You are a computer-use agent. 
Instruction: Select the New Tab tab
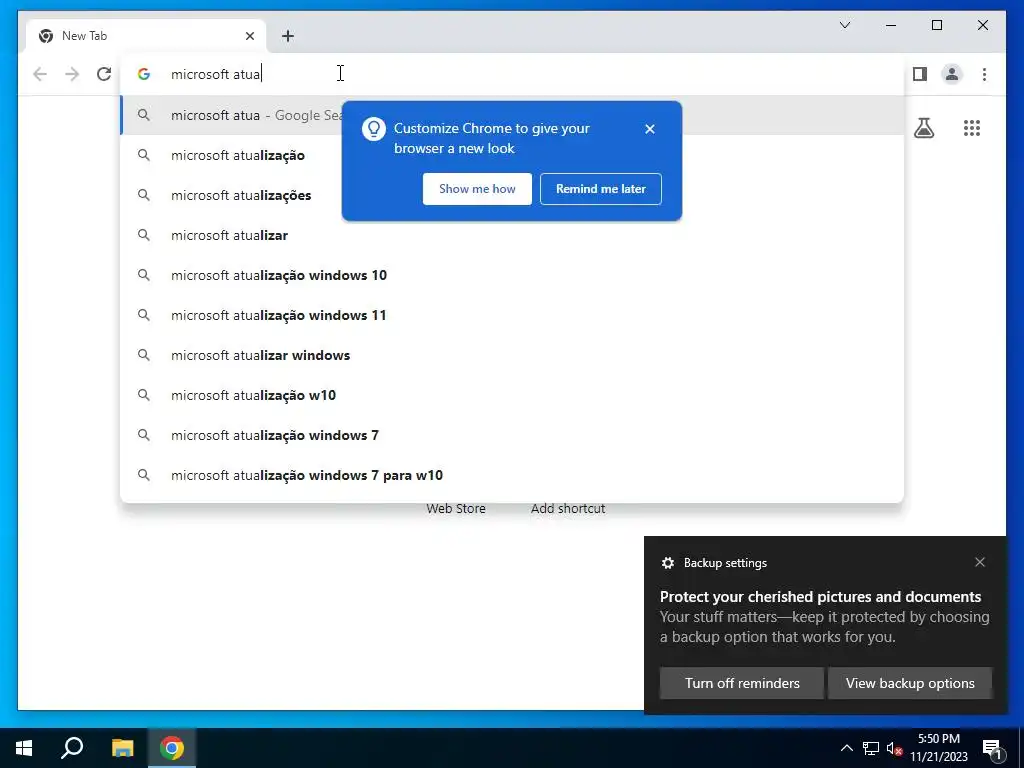click(x=146, y=36)
